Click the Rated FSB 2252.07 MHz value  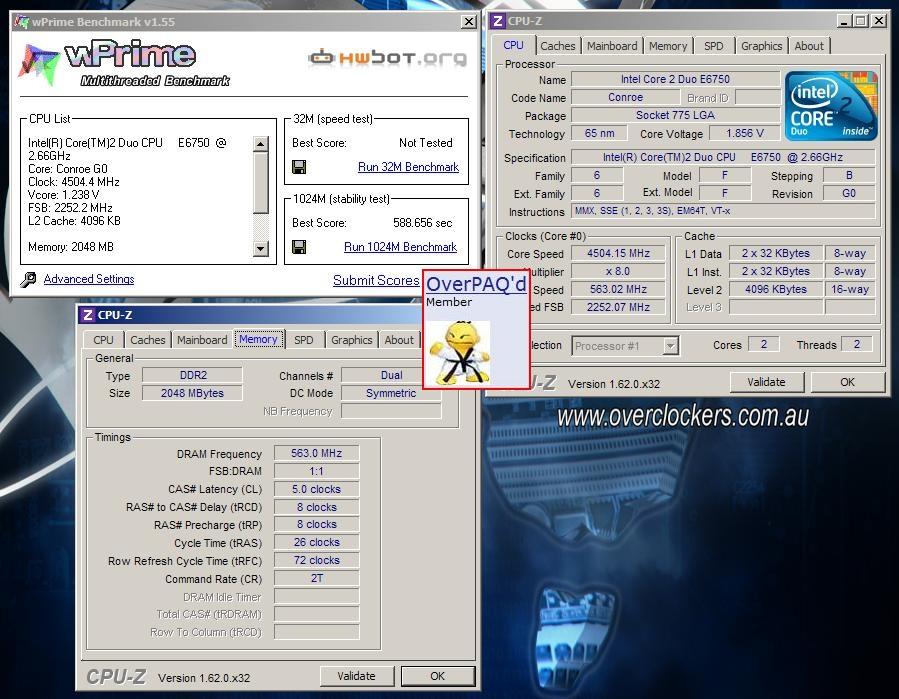(x=619, y=307)
